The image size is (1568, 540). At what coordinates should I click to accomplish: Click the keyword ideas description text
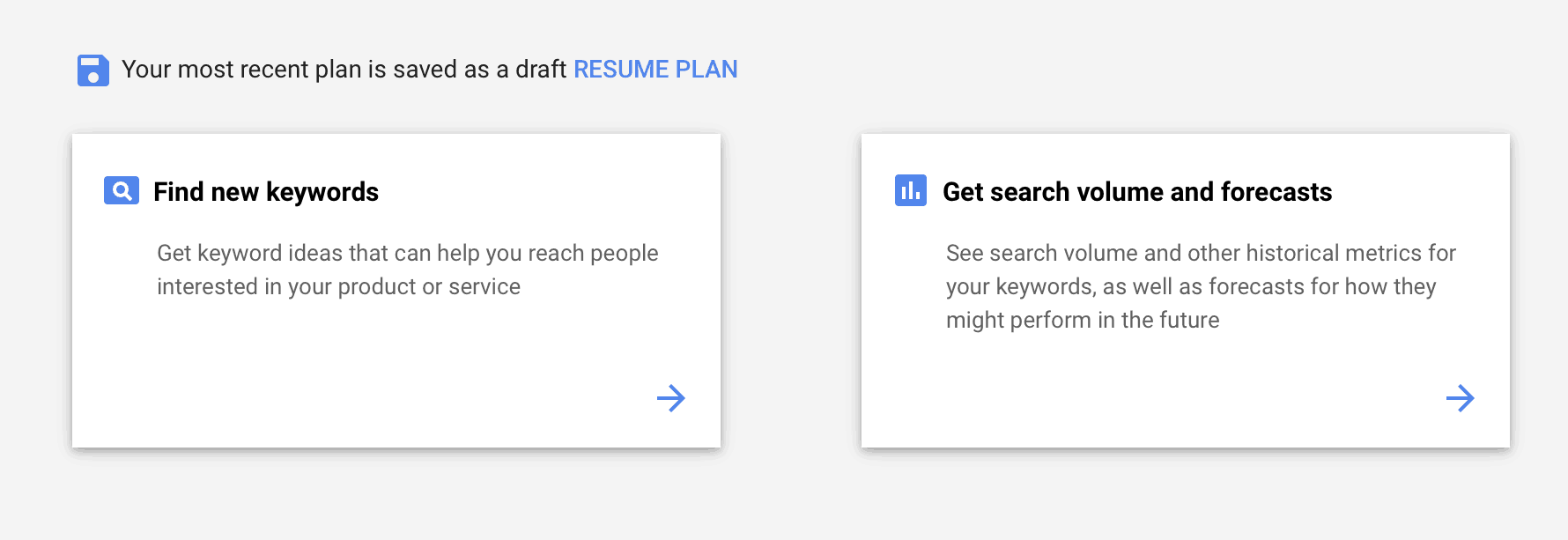(407, 269)
